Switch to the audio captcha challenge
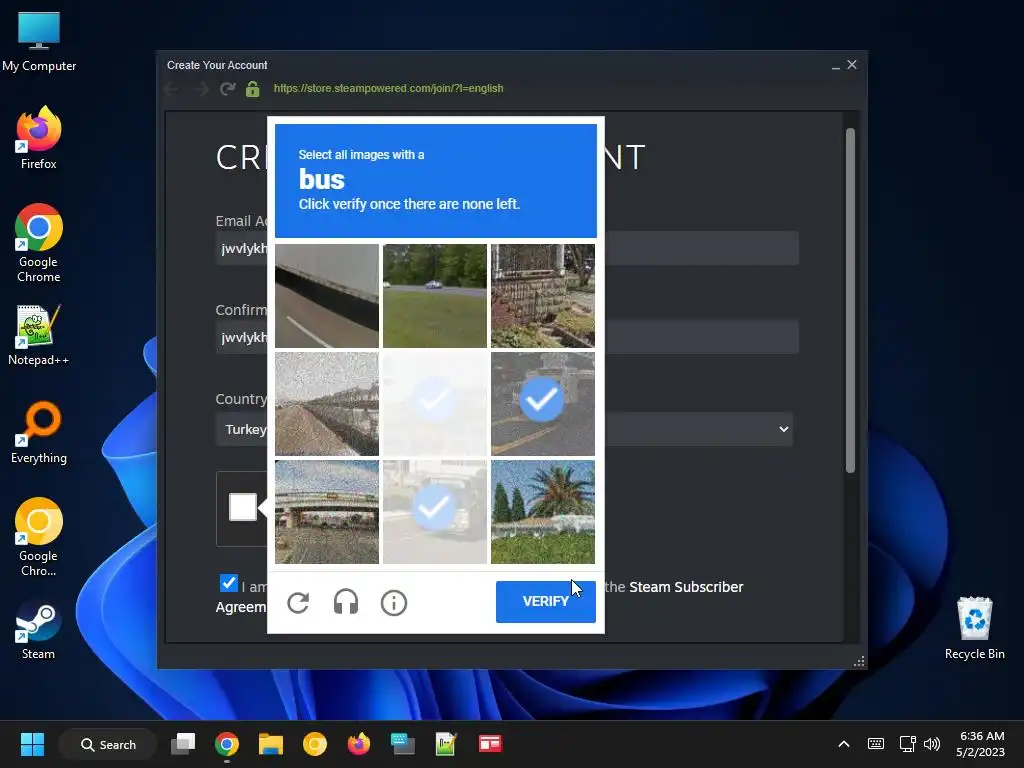1024x768 pixels. tap(345, 602)
